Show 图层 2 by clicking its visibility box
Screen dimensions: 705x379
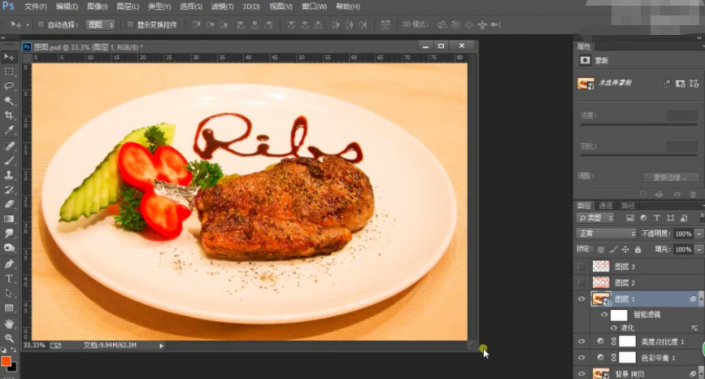(581, 282)
